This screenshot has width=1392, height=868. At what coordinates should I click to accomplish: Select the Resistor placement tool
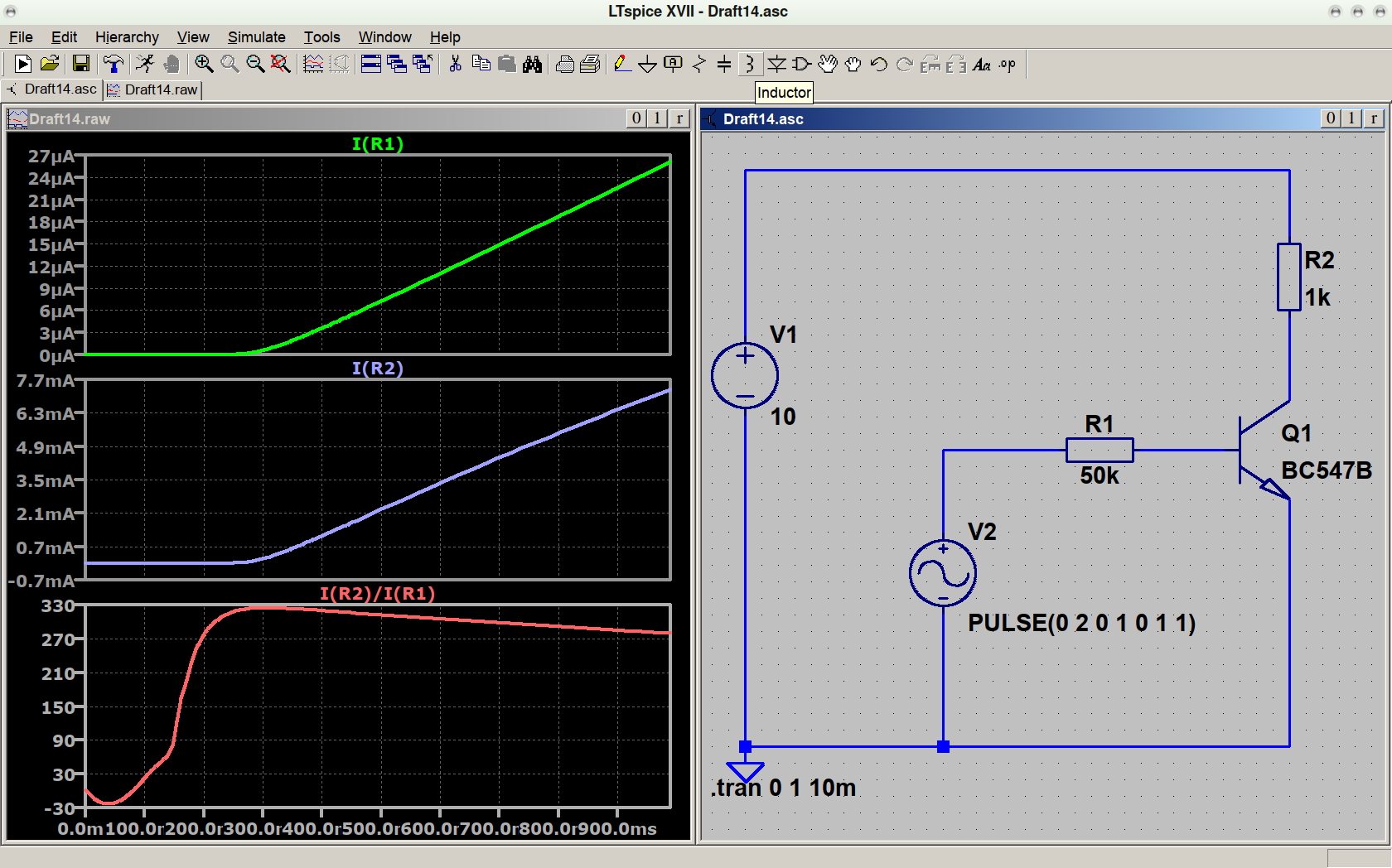click(x=699, y=64)
